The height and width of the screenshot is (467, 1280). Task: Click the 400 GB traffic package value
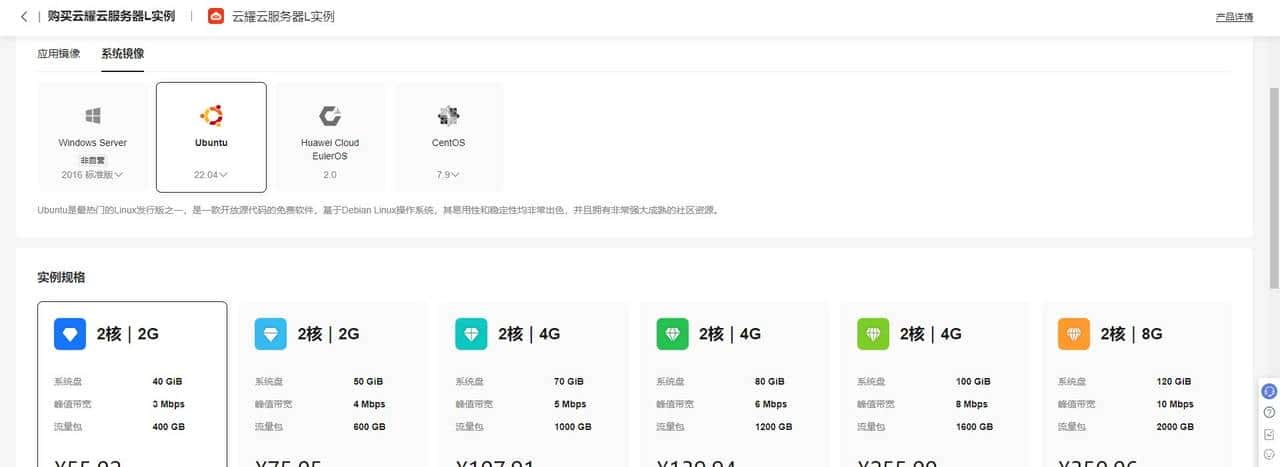[168, 426]
